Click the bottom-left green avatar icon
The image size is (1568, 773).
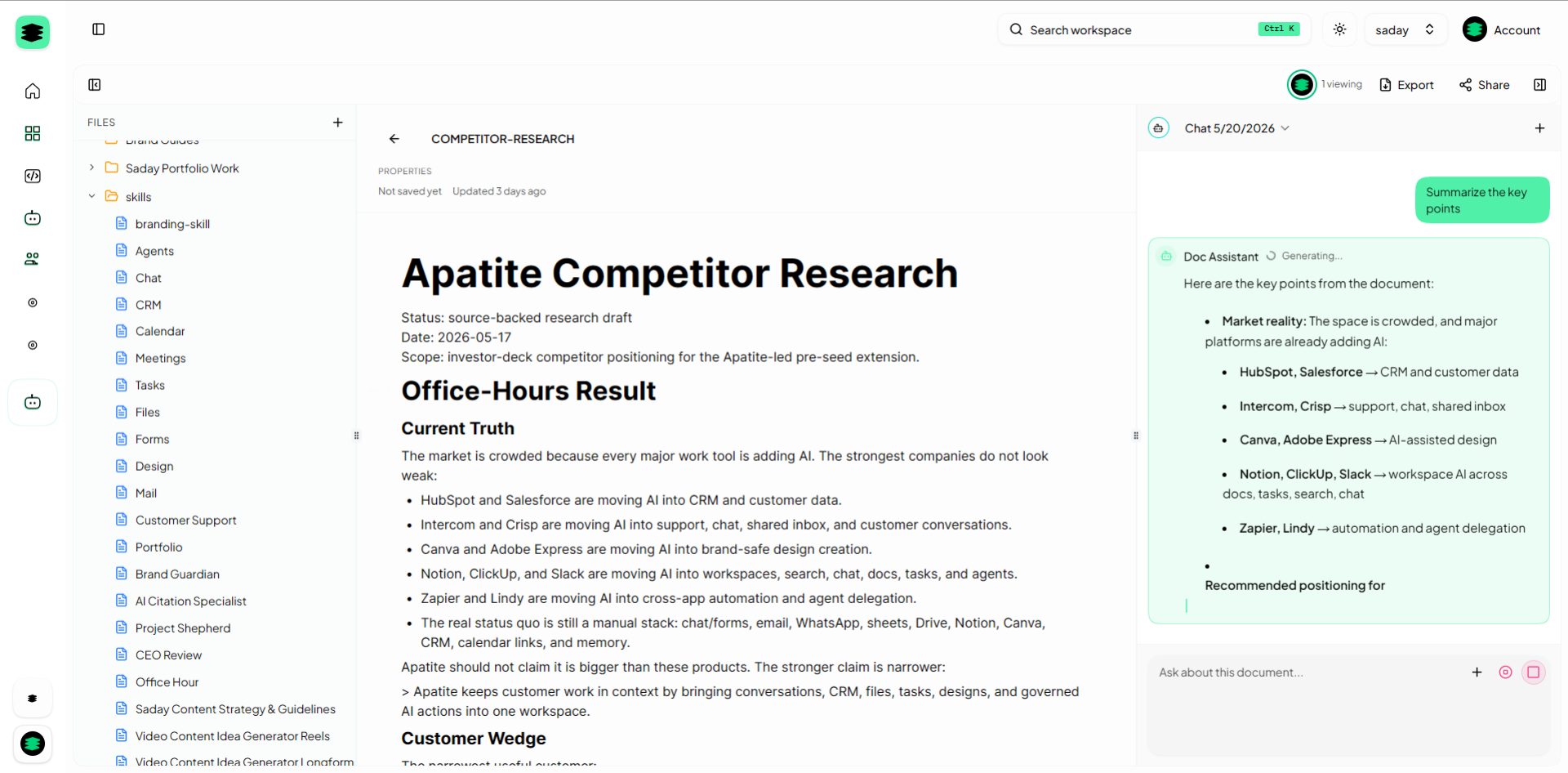click(33, 744)
